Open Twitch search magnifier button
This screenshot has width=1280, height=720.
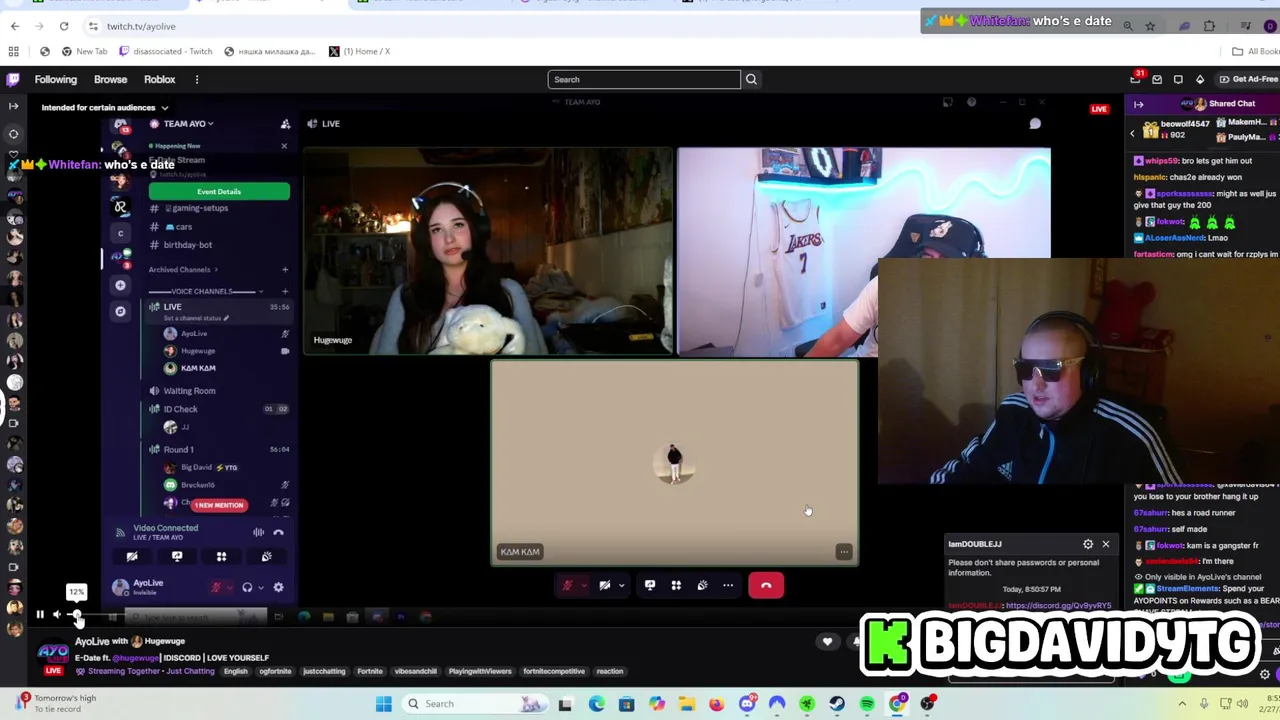click(x=751, y=79)
